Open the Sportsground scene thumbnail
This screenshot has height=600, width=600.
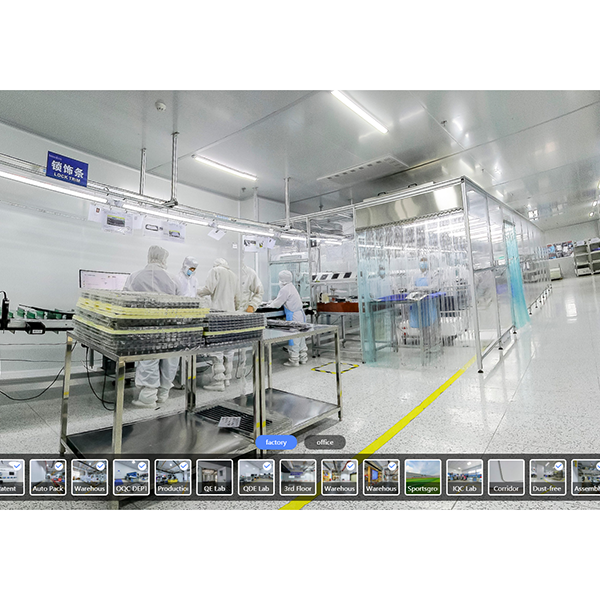coord(423,477)
